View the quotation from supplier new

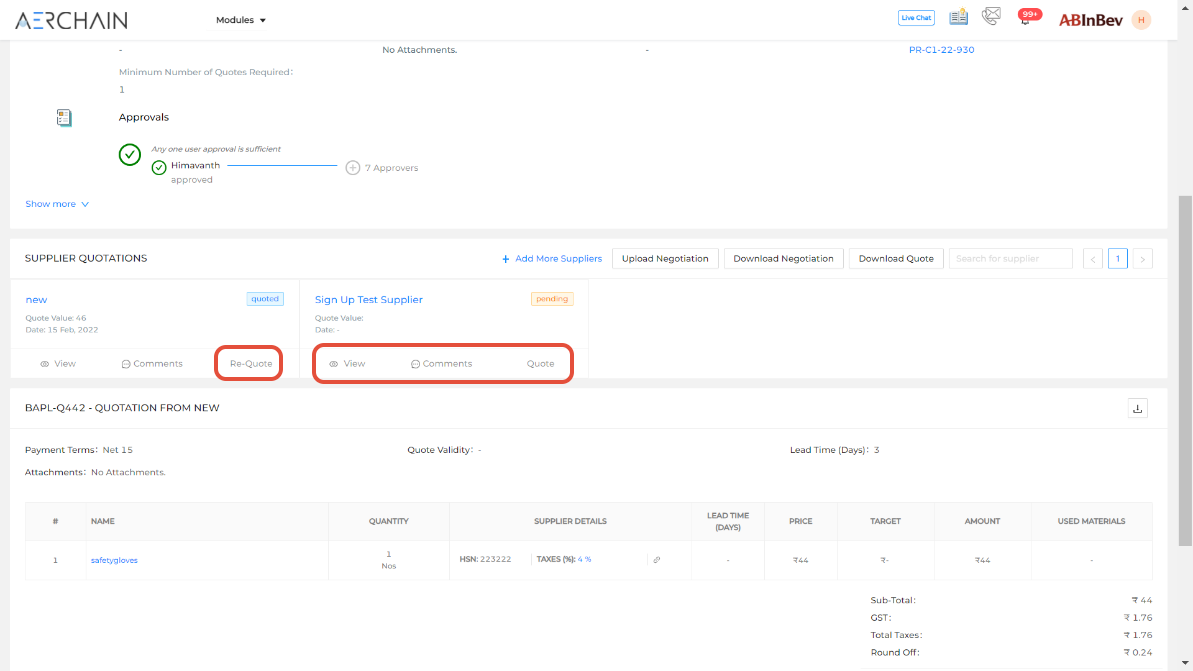58,364
